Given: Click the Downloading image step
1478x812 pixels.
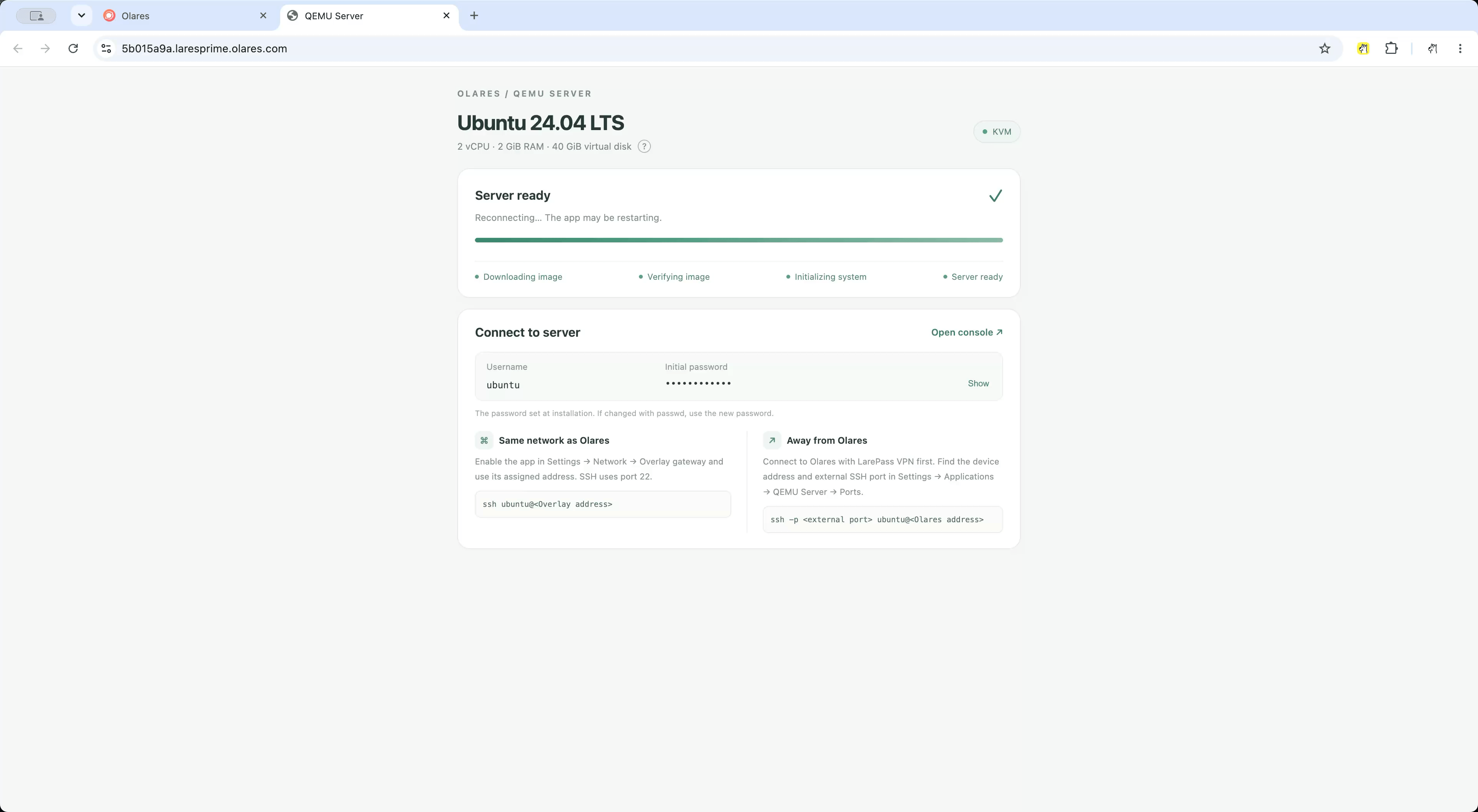Looking at the screenshot, I should click(x=519, y=277).
